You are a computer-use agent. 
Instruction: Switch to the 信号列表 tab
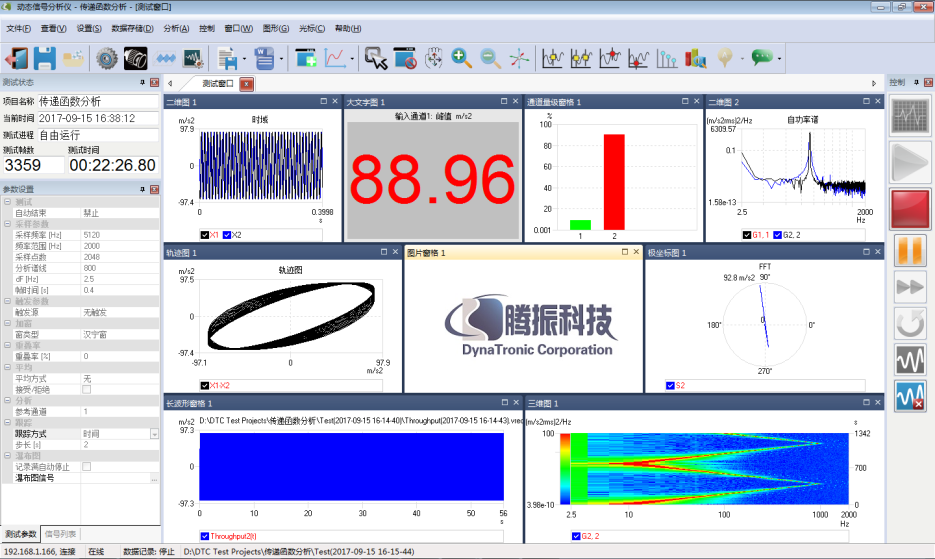coord(60,534)
